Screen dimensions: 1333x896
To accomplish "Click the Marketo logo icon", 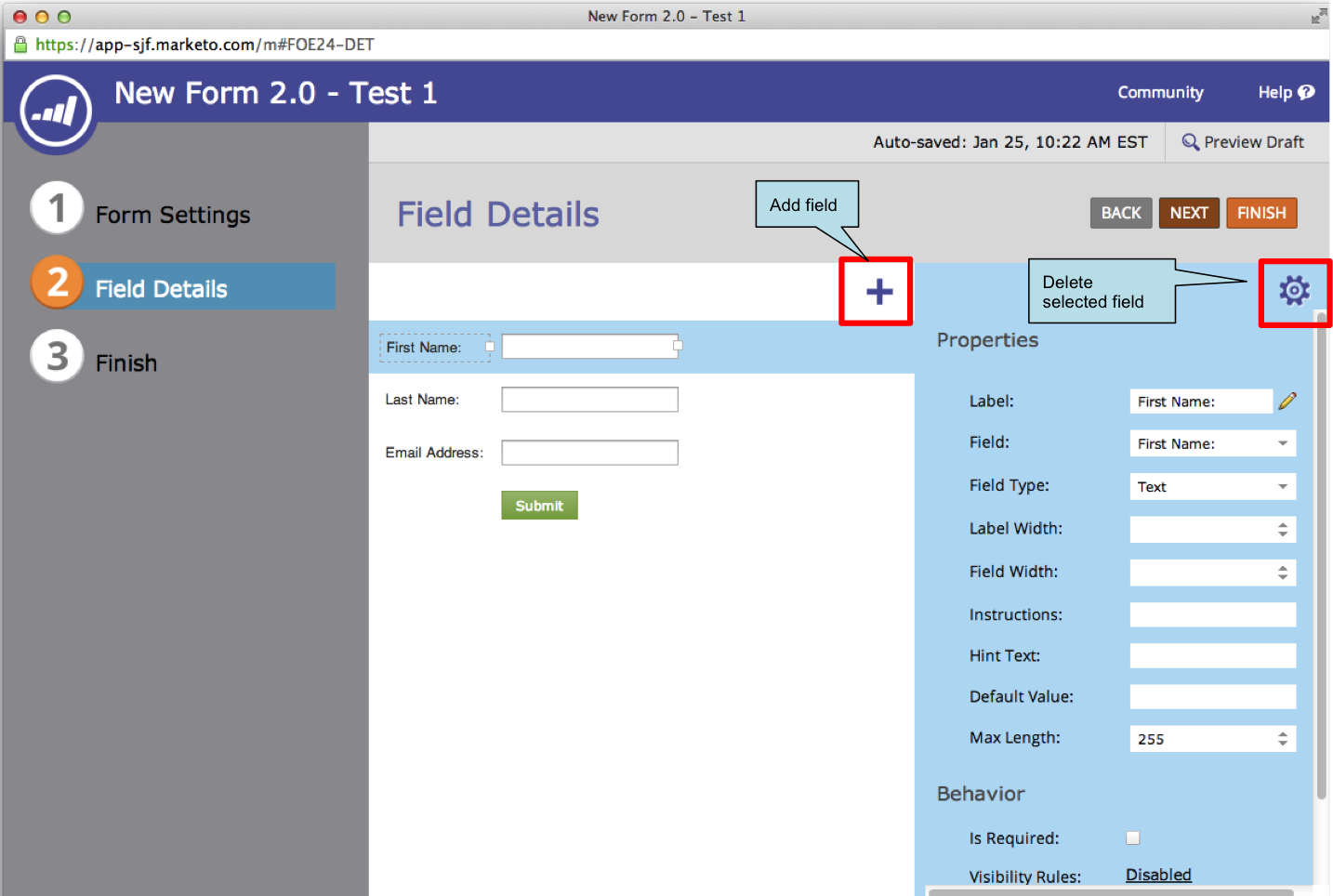I will coord(56,112).
